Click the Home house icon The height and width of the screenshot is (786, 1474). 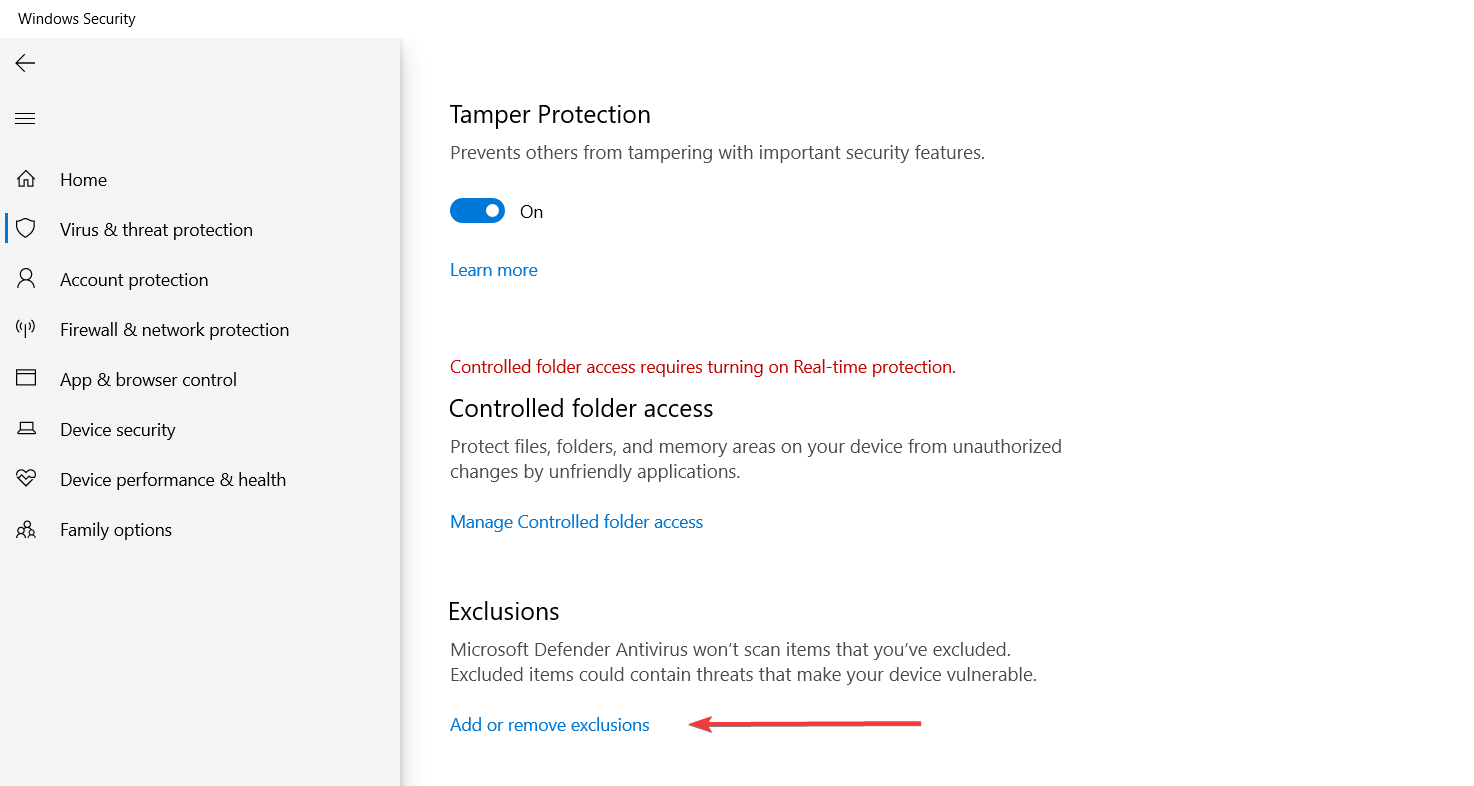point(26,179)
